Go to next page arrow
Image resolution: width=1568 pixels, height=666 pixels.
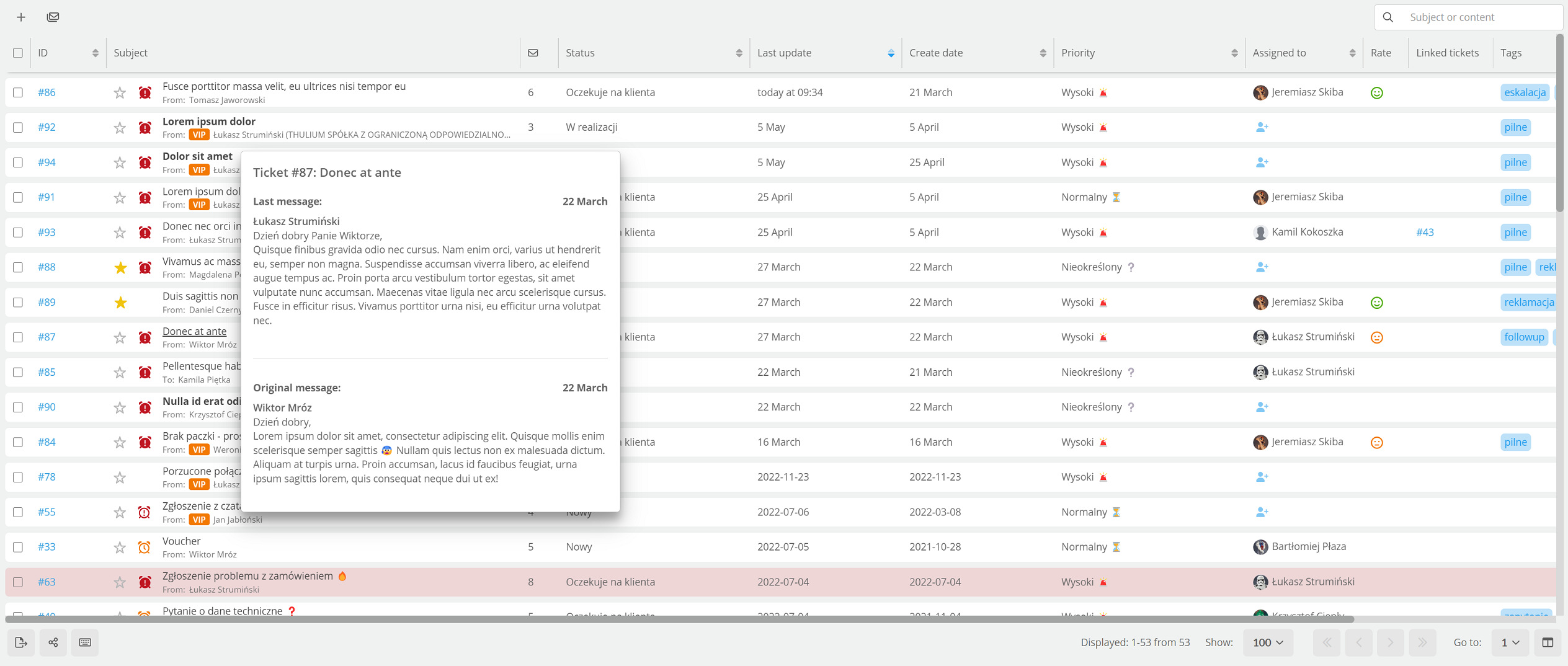(x=1390, y=642)
